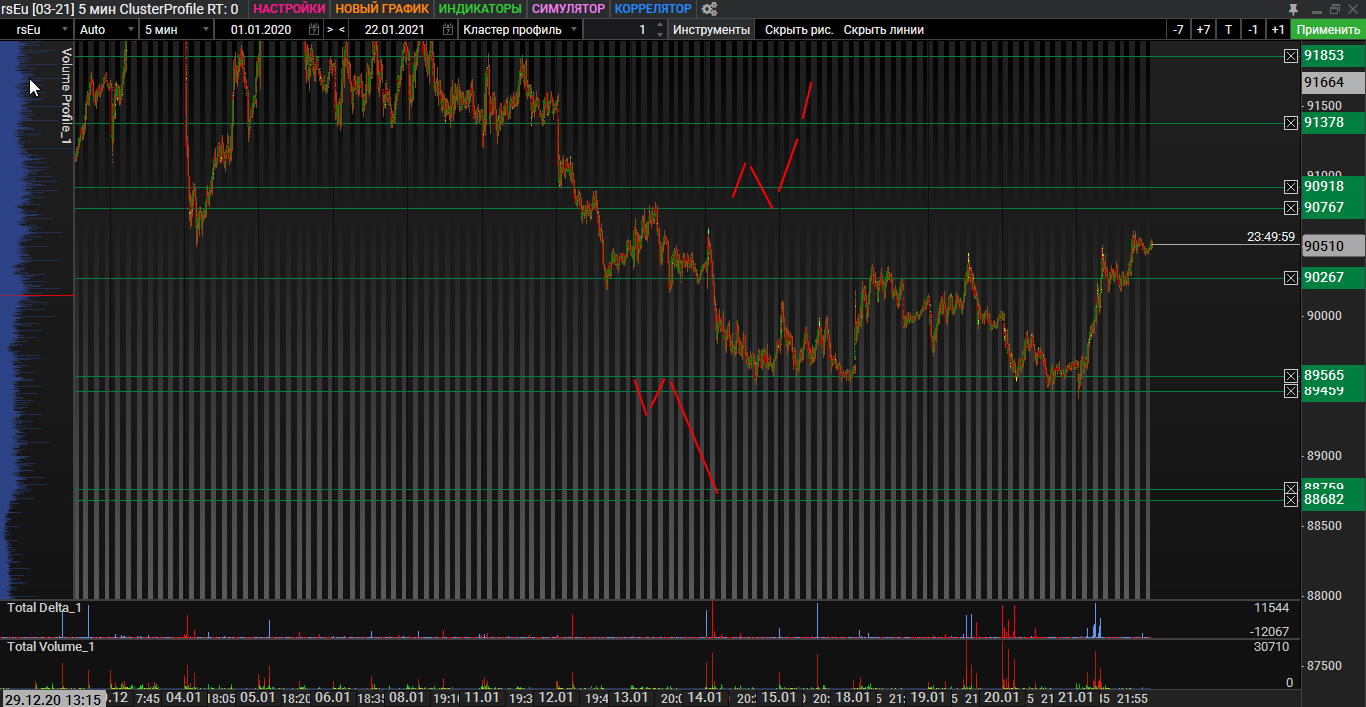Open the Инструменты menu

coord(711,30)
